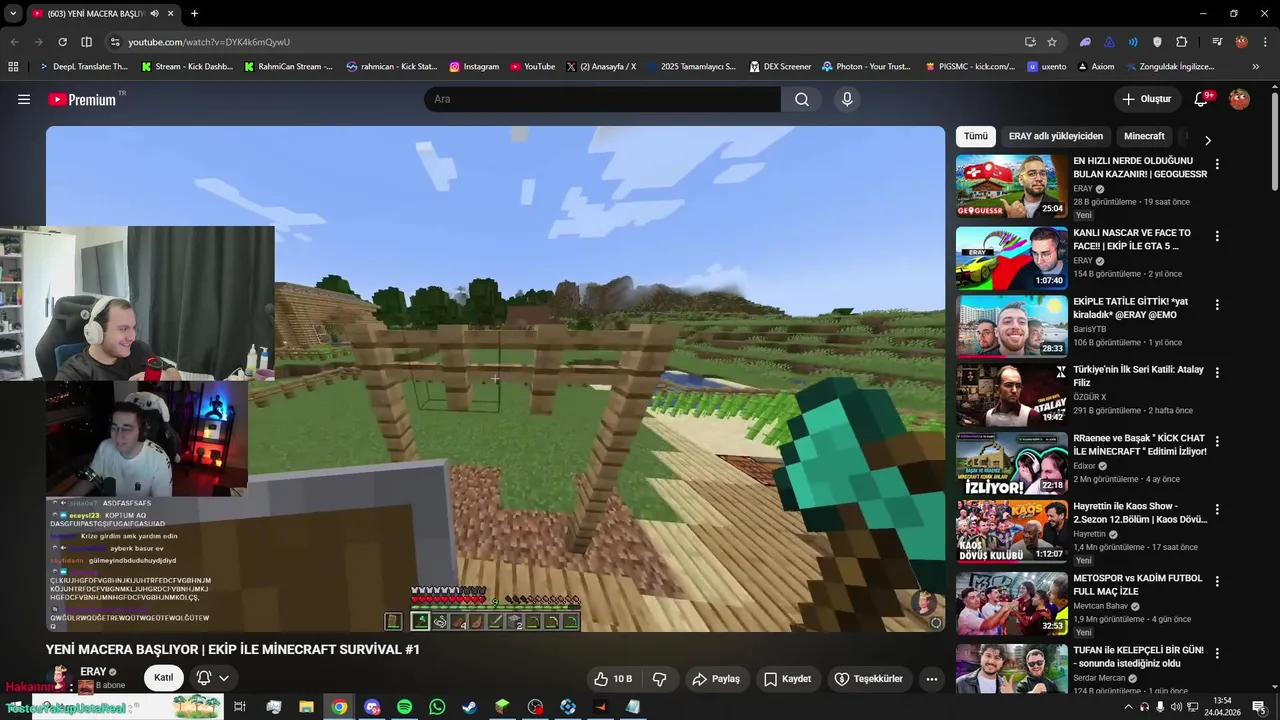Open options menu for Kaos Show video
This screenshot has height=720, width=1280.
point(1217,509)
